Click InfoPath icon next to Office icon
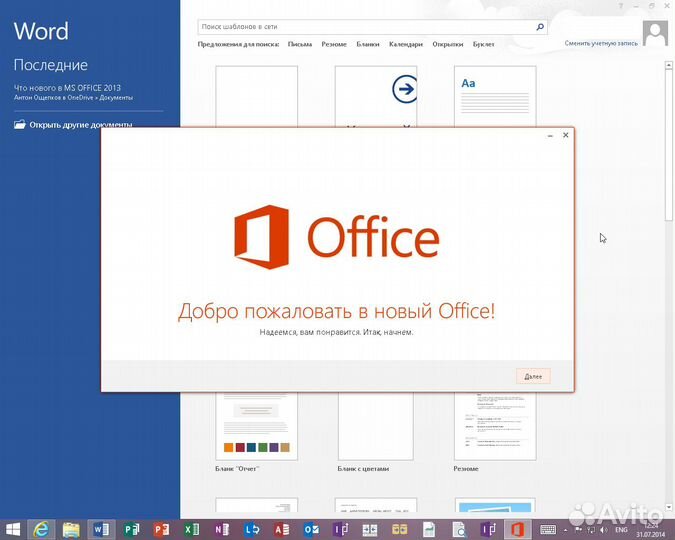Screen dimensions: 675x540 488,530
